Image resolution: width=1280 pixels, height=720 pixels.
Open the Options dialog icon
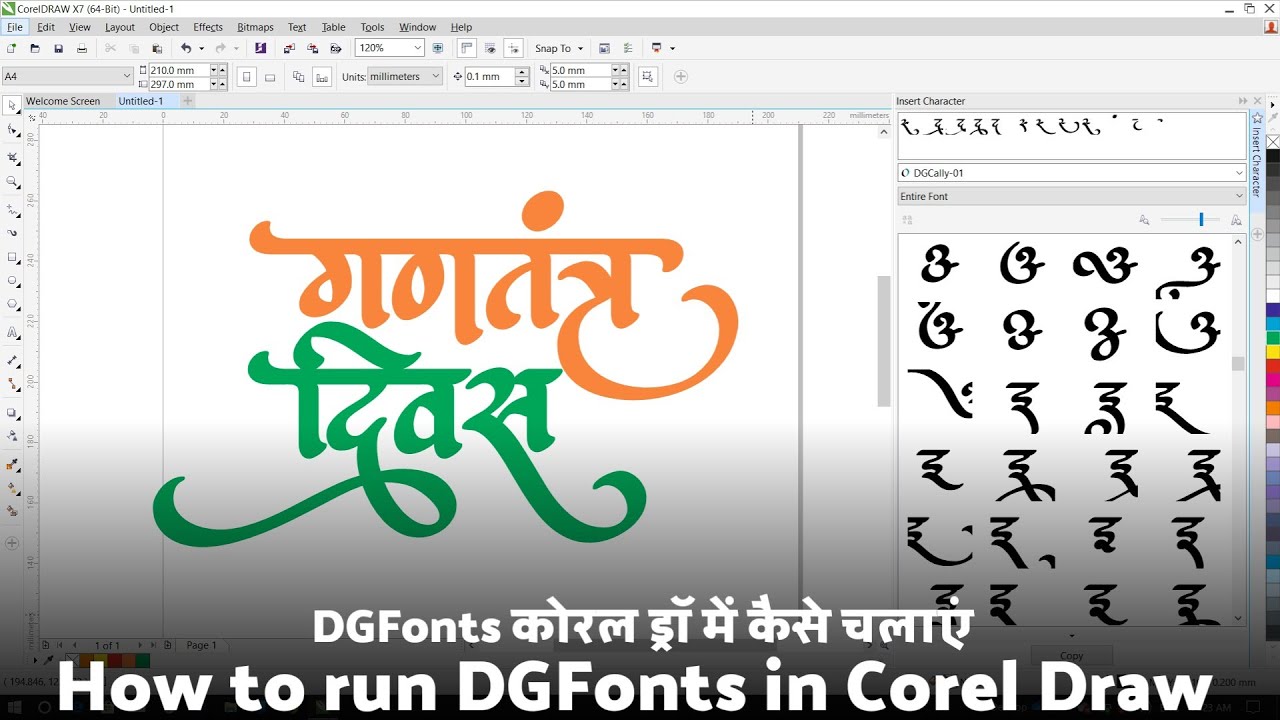[627, 48]
